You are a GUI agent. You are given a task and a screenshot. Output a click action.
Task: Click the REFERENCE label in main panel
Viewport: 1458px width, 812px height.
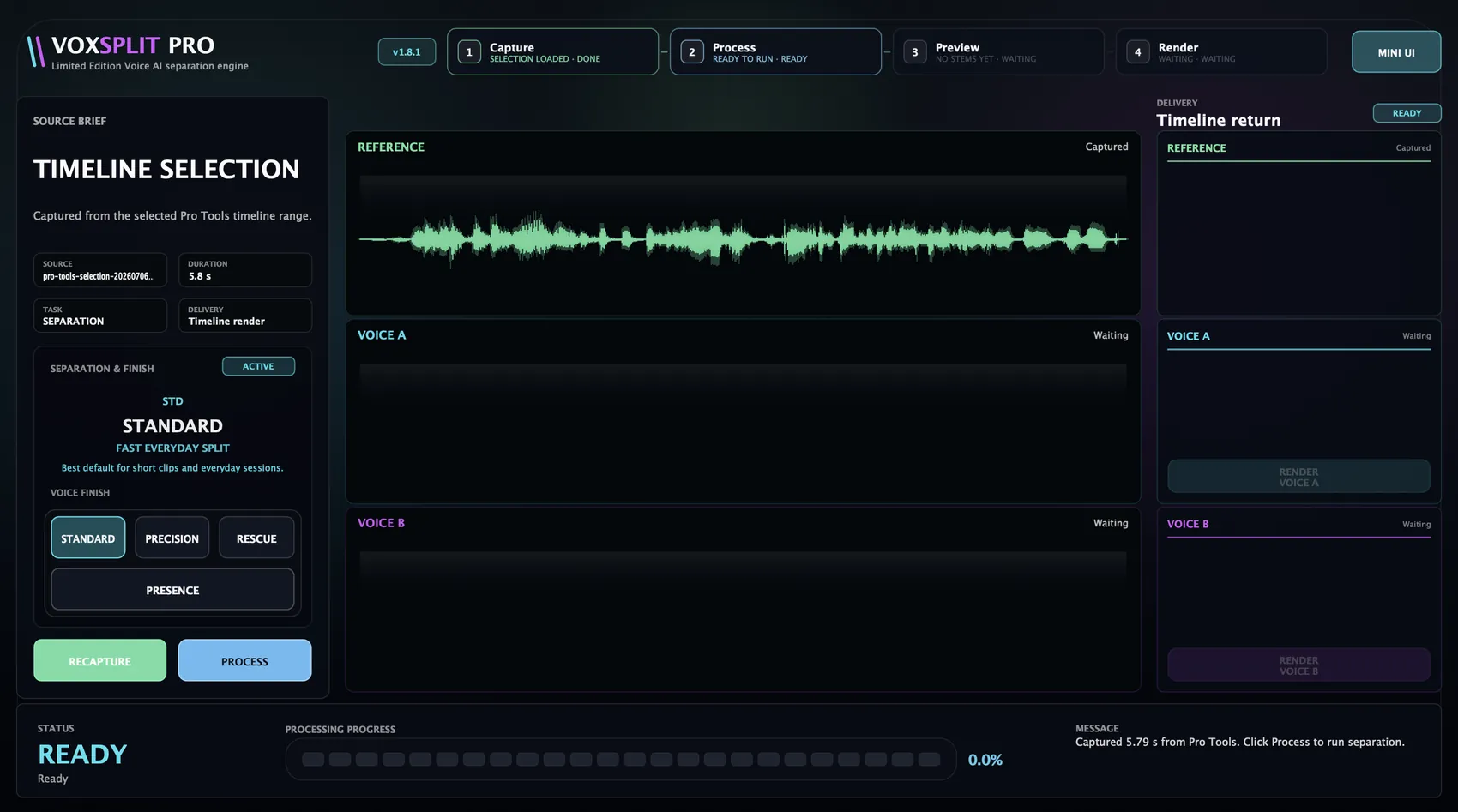390,147
